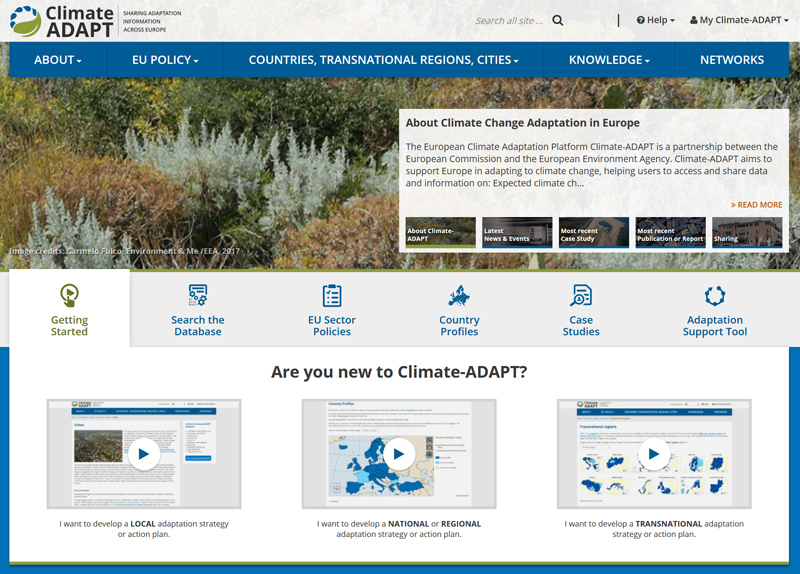800x574 pixels.
Task: Click the Search the Database icon
Action: (197, 295)
